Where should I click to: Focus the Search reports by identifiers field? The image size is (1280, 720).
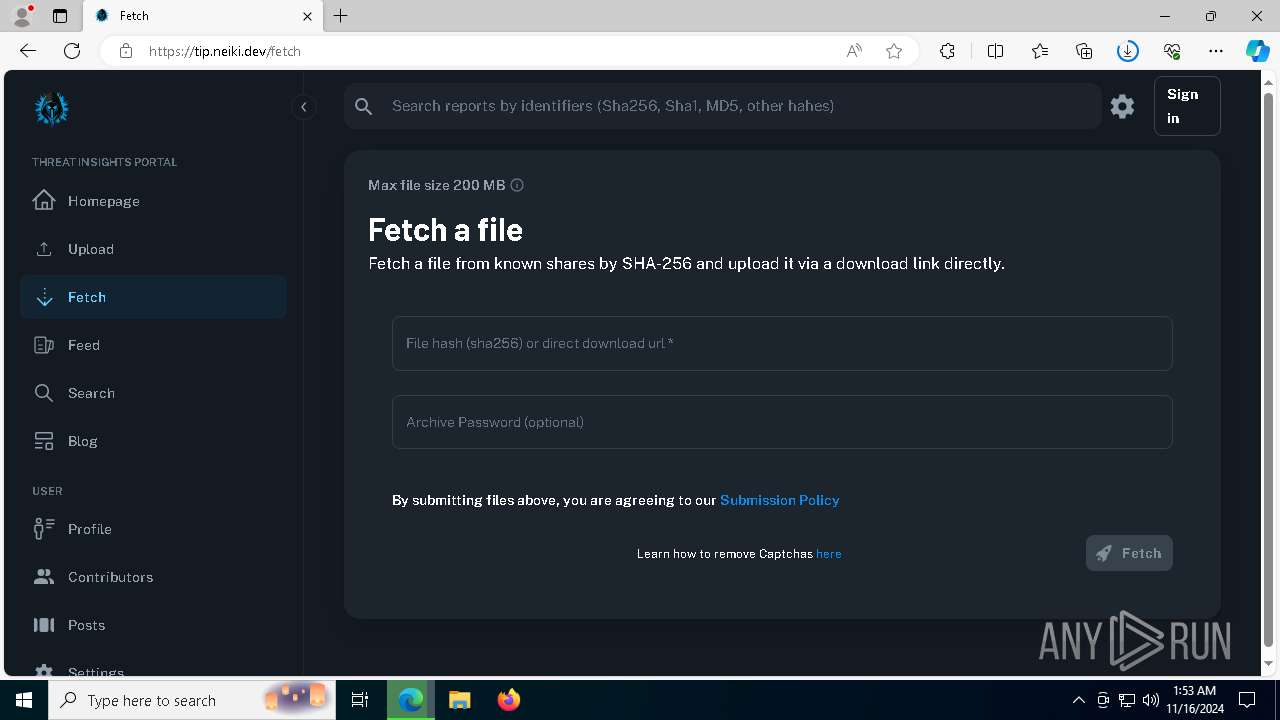(722, 106)
